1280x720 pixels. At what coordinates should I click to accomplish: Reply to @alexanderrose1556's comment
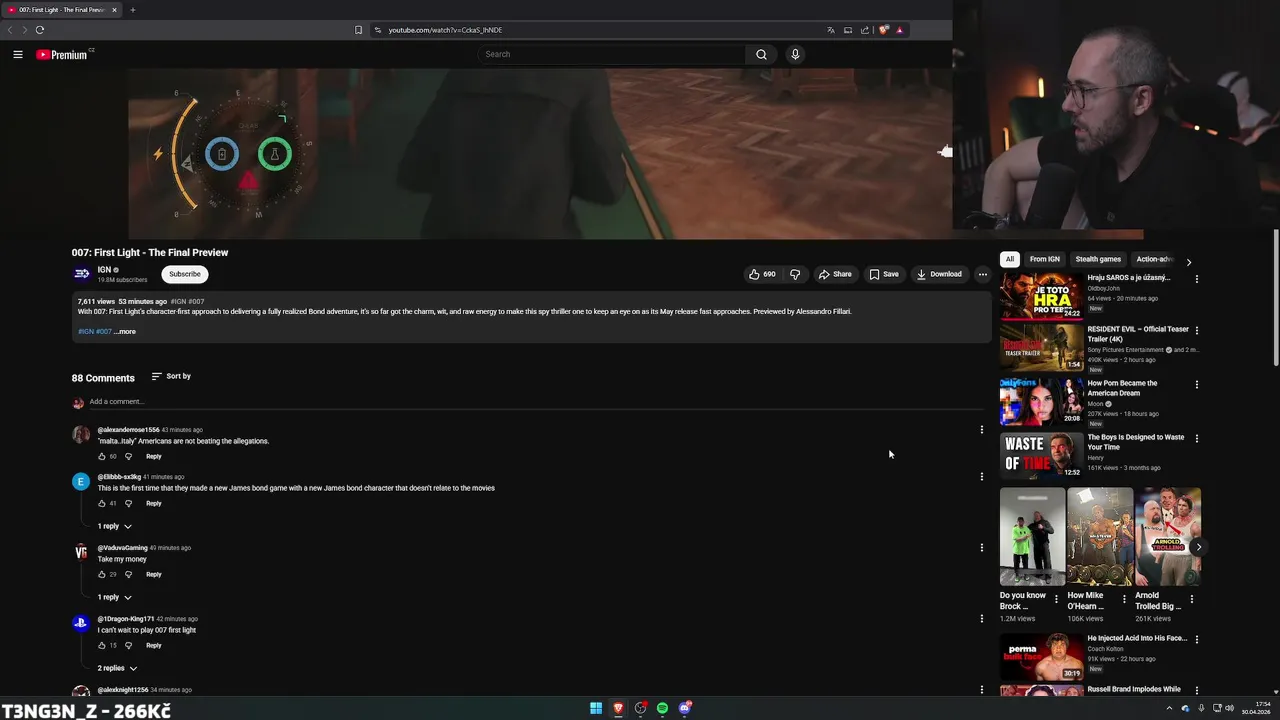click(x=153, y=457)
